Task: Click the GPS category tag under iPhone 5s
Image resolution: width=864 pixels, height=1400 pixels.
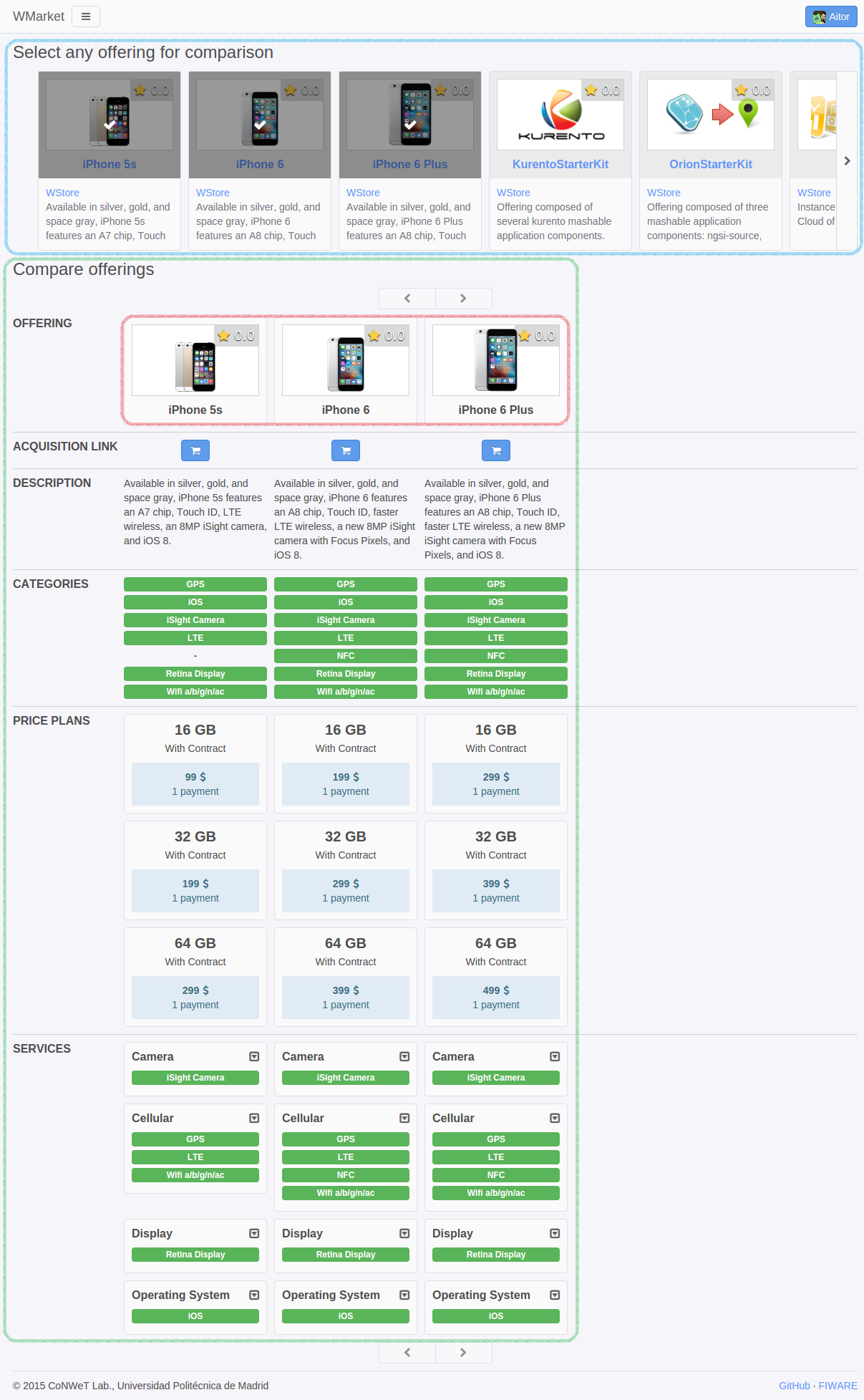Action: click(195, 584)
